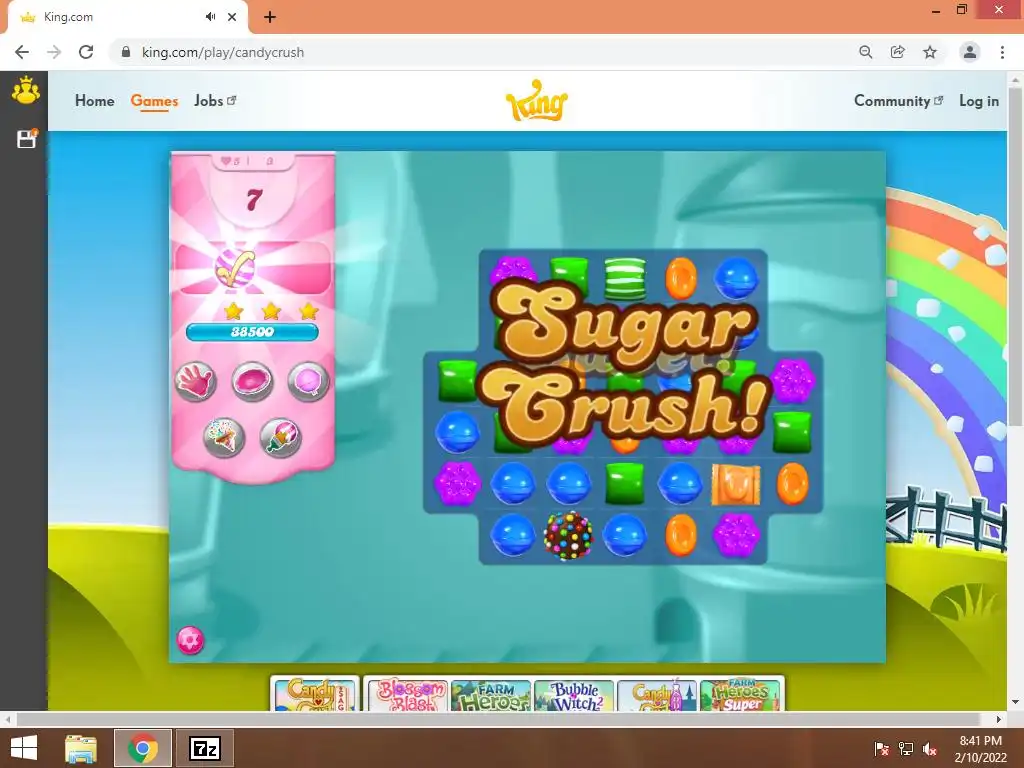1024x768 pixels.
Task: Click the completed striped candy goal
Action: click(235, 268)
